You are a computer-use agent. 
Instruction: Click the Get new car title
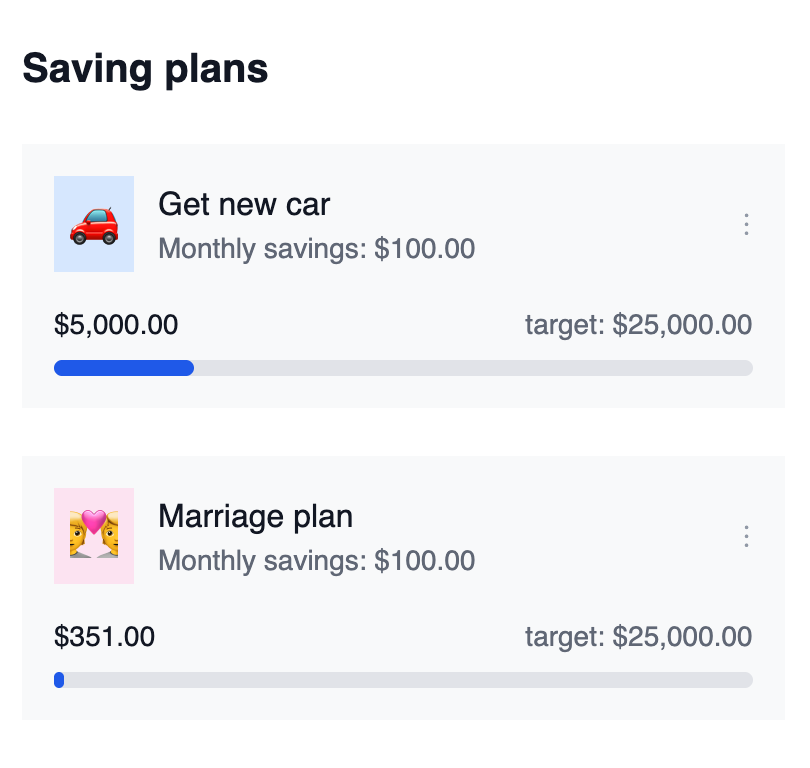coord(243,204)
